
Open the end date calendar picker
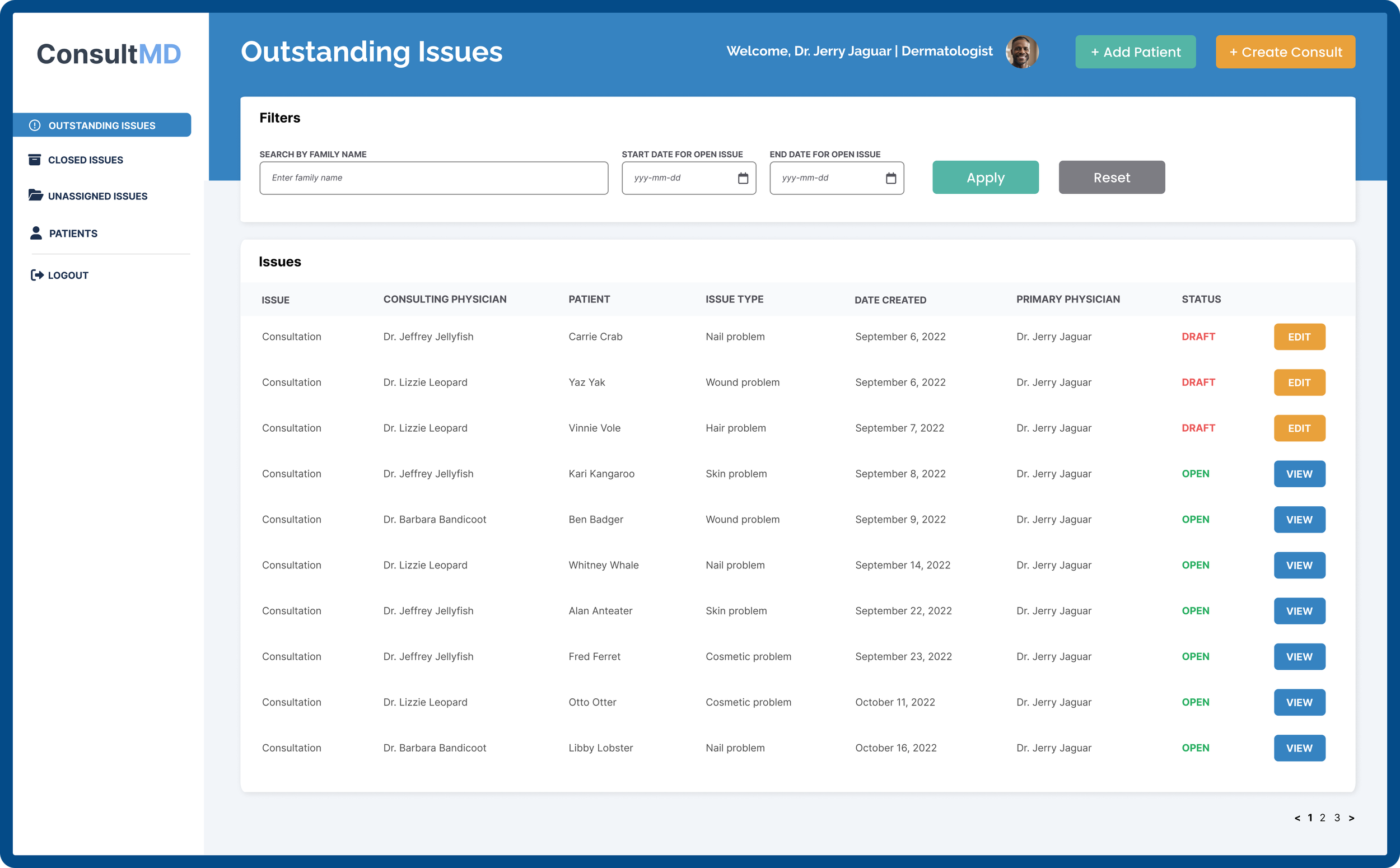tap(890, 178)
